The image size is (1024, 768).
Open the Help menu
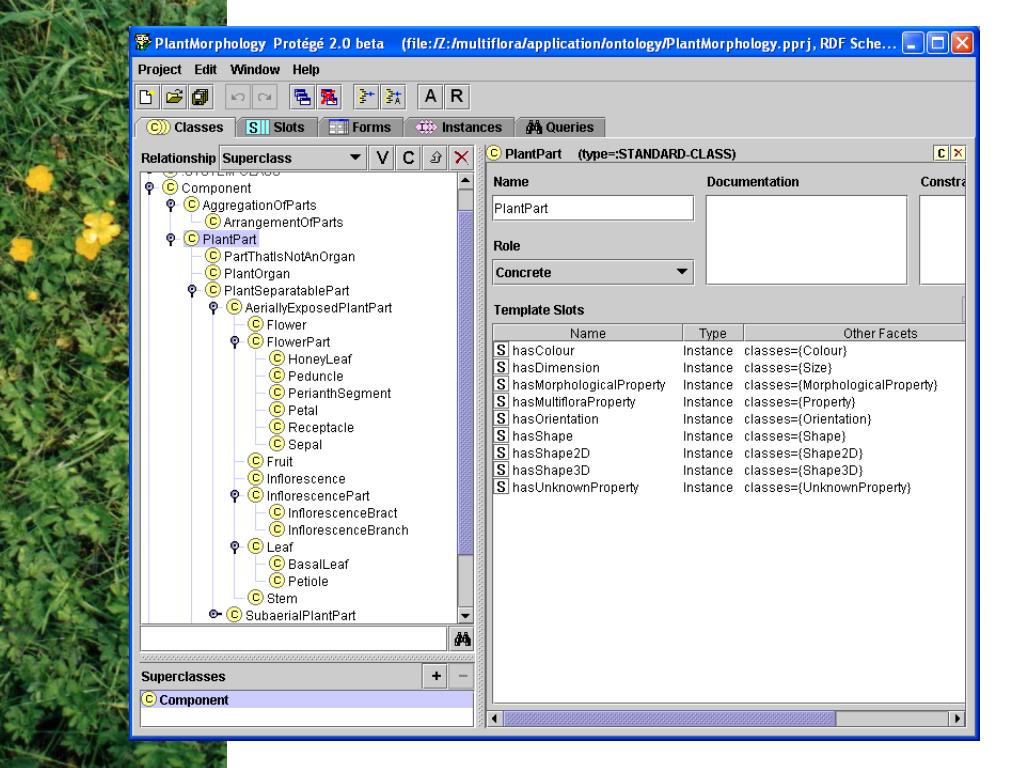point(306,69)
